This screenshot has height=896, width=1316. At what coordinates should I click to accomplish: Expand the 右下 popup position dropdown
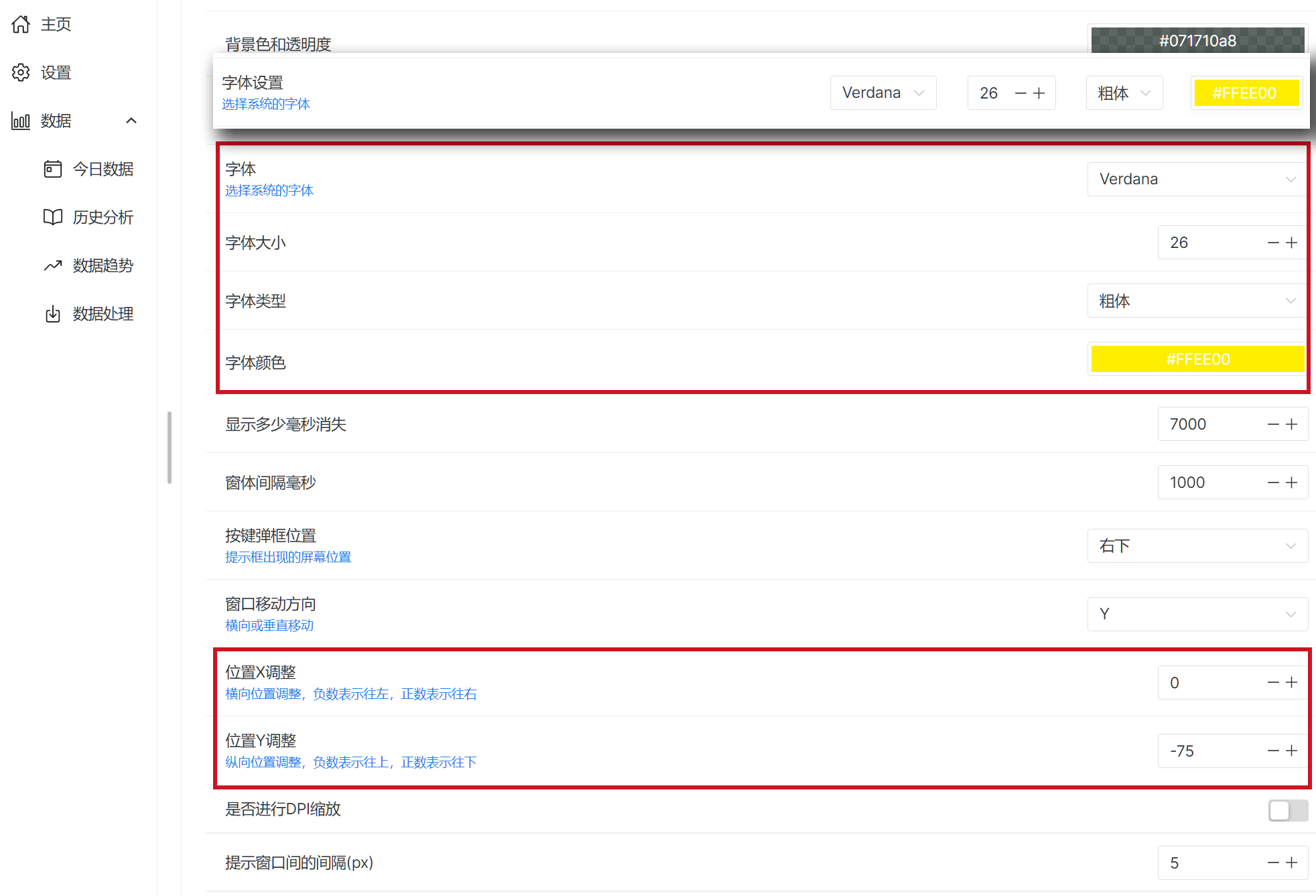click(x=1197, y=546)
